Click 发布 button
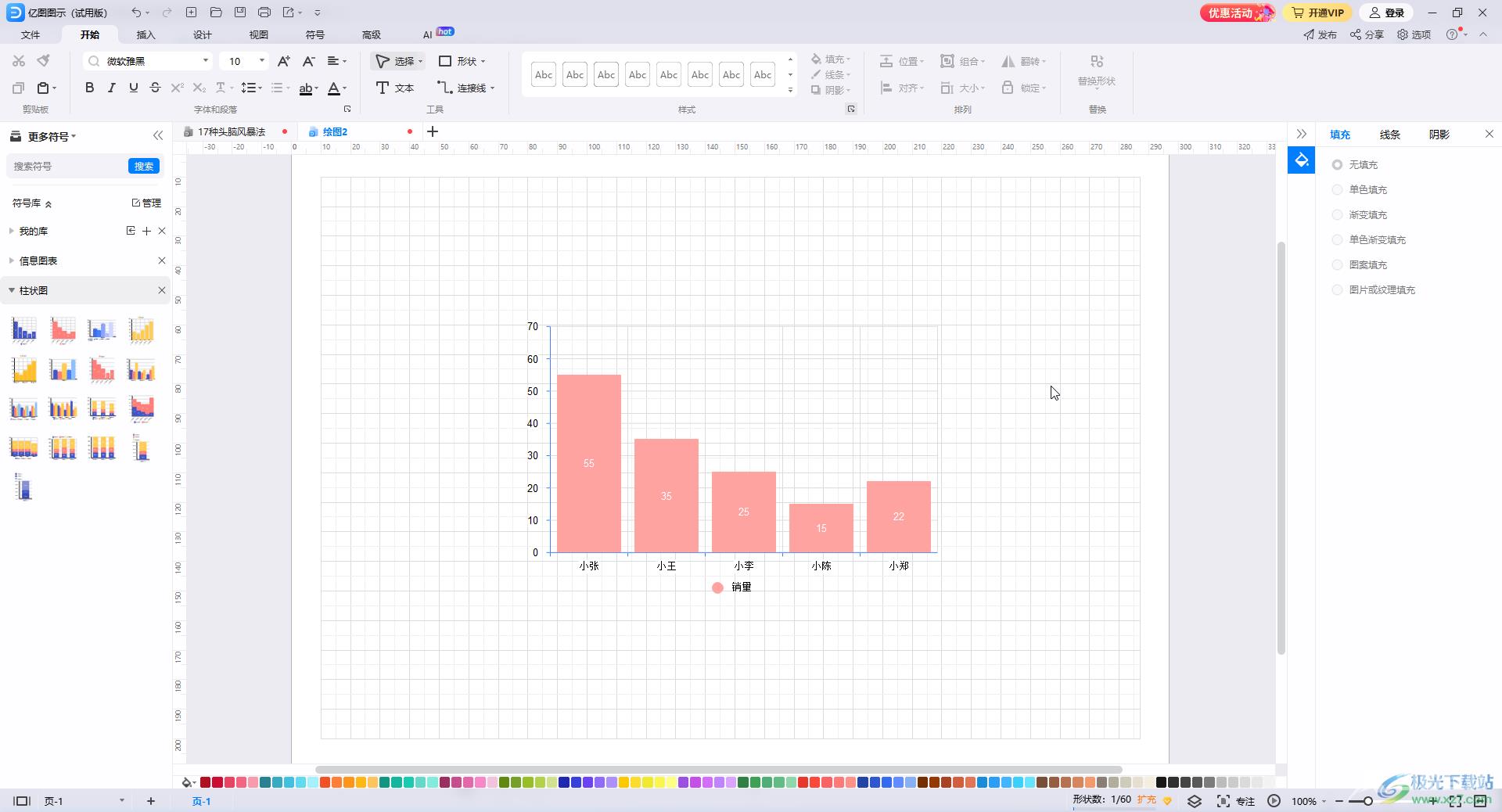The height and width of the screenshot is (812, 1502). pyautogui.click(x=1321, y=34)
